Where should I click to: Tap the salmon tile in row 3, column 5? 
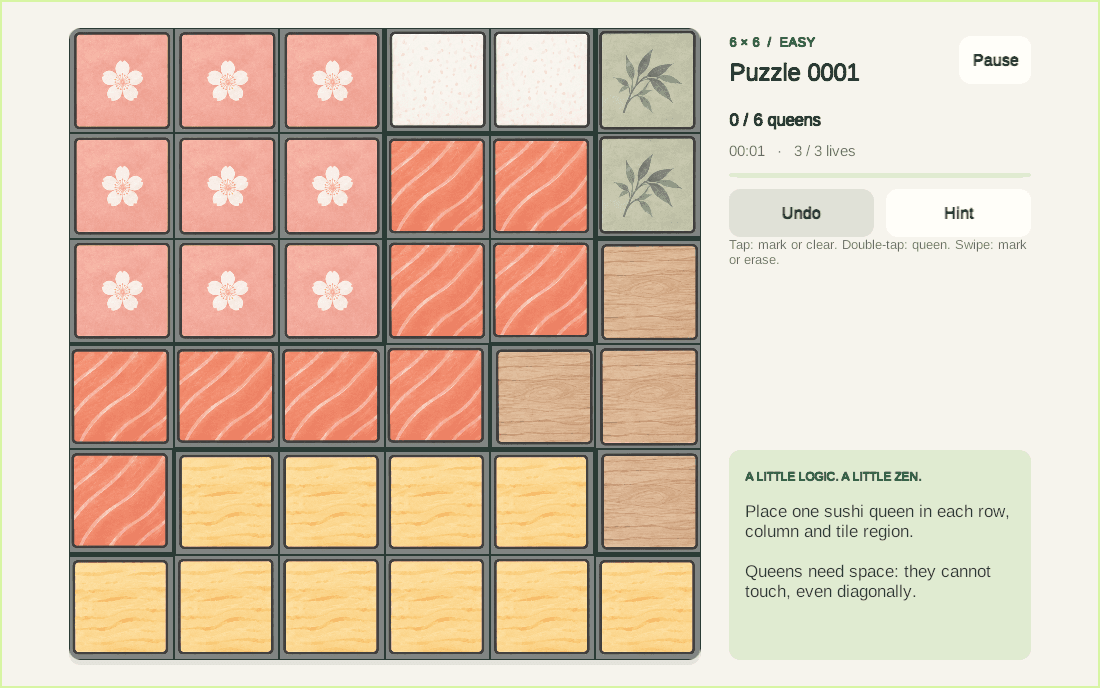pyautogui.click(x=541, y=291)
